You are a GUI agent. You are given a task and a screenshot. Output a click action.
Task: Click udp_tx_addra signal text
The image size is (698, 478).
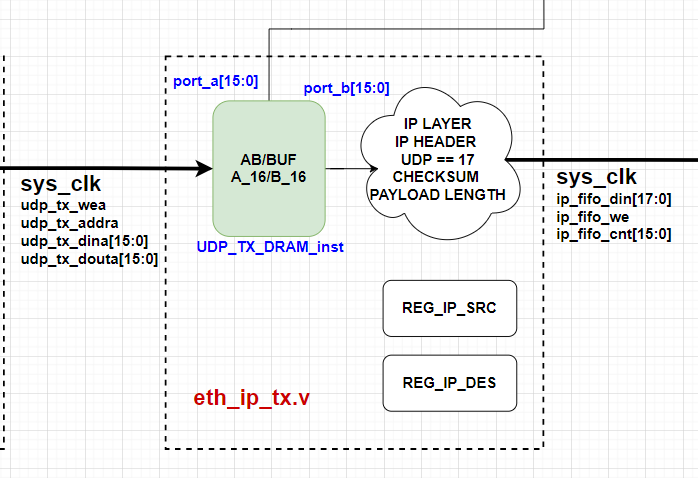pyautogui.click(x=70, y=223)
